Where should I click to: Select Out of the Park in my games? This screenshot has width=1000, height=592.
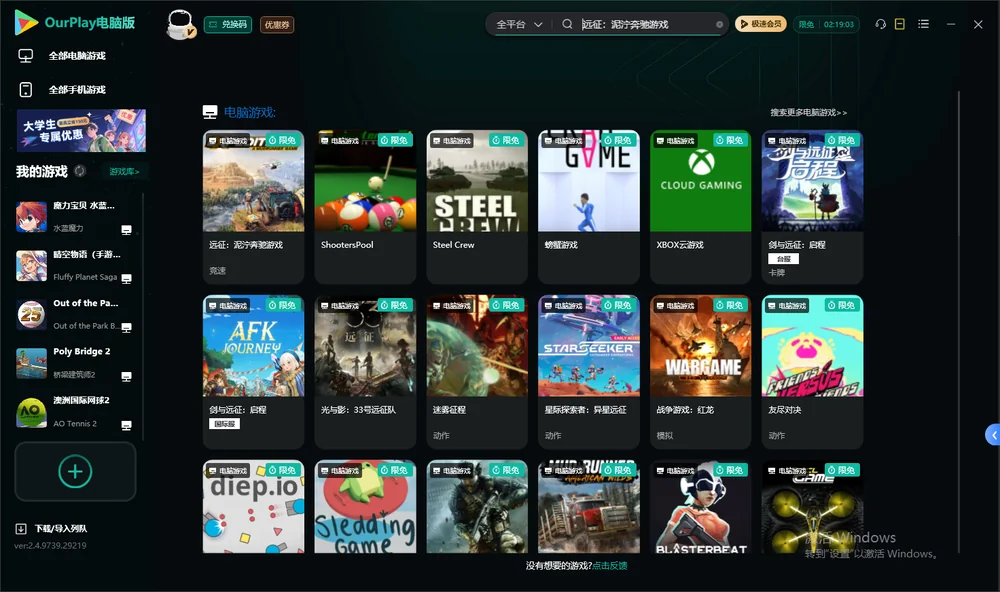[x=74, y=314]
